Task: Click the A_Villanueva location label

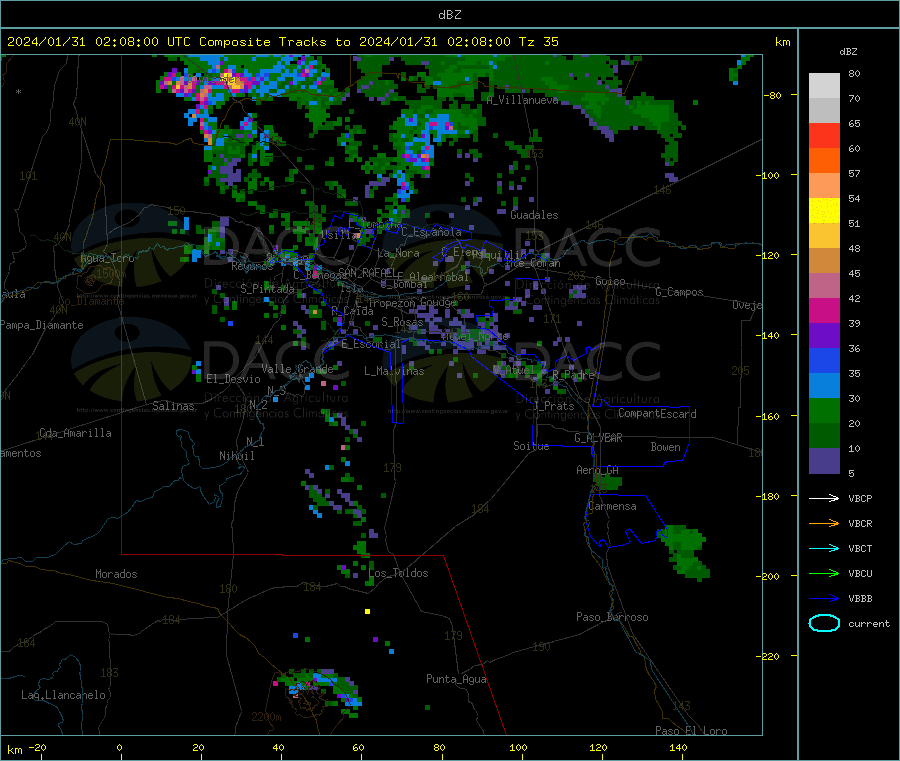Action: point(522,100)
